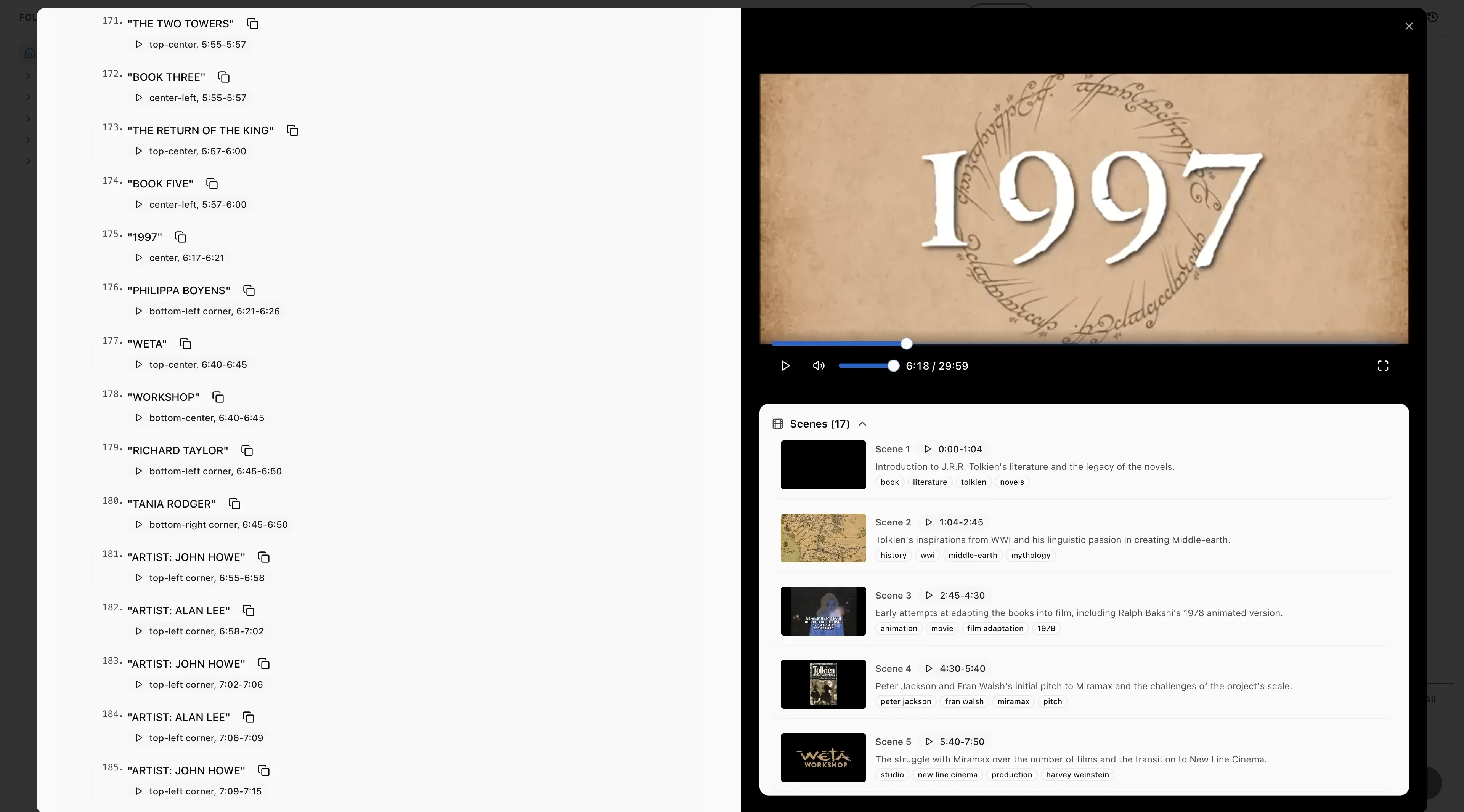Copy the "TANIA RODGER" detected text
The width and height of the screenshot is (1464, 812).
(235, 504)
